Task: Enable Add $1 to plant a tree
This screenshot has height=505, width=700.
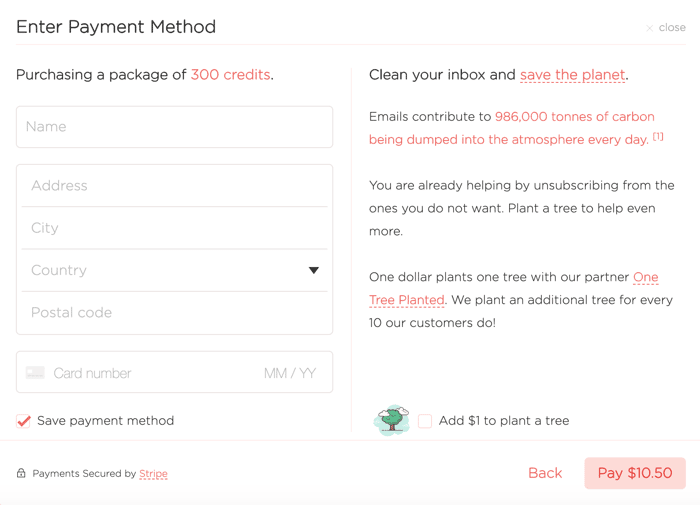Action: (425, 421)
